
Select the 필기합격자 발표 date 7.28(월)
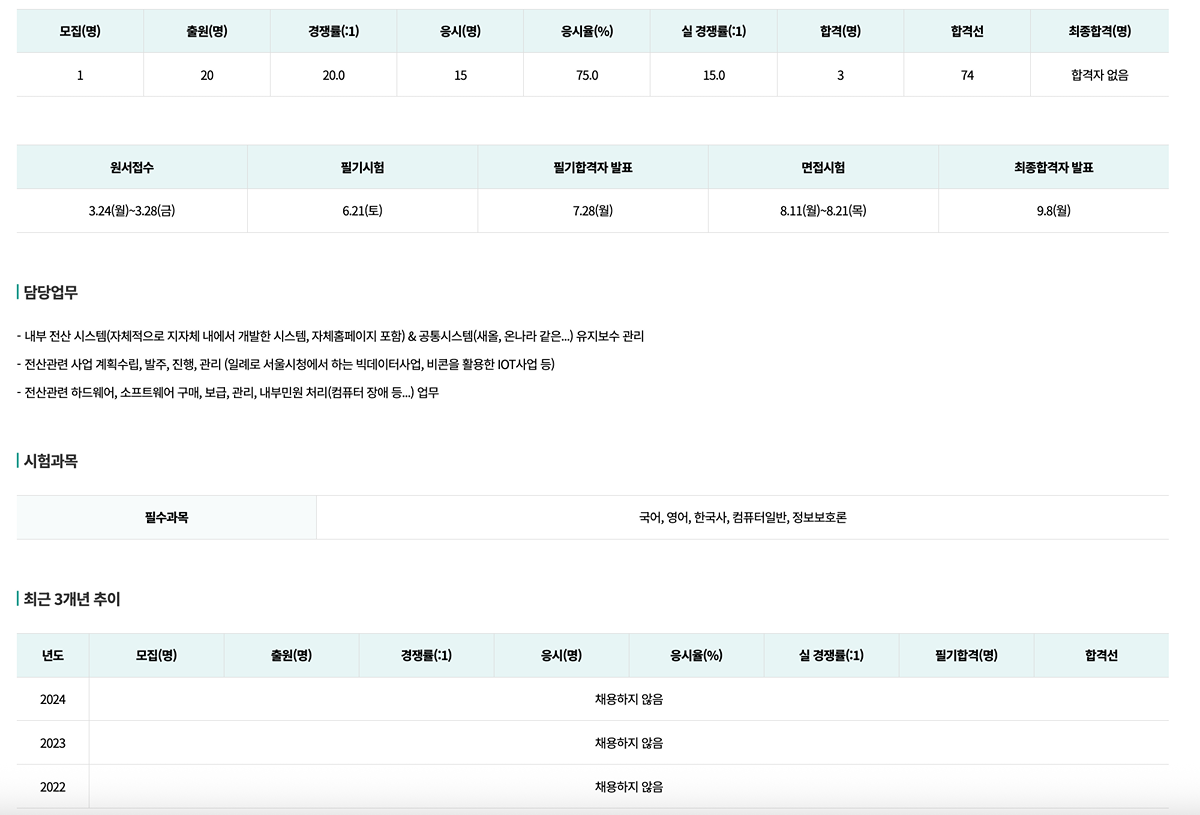click(593, 211)
